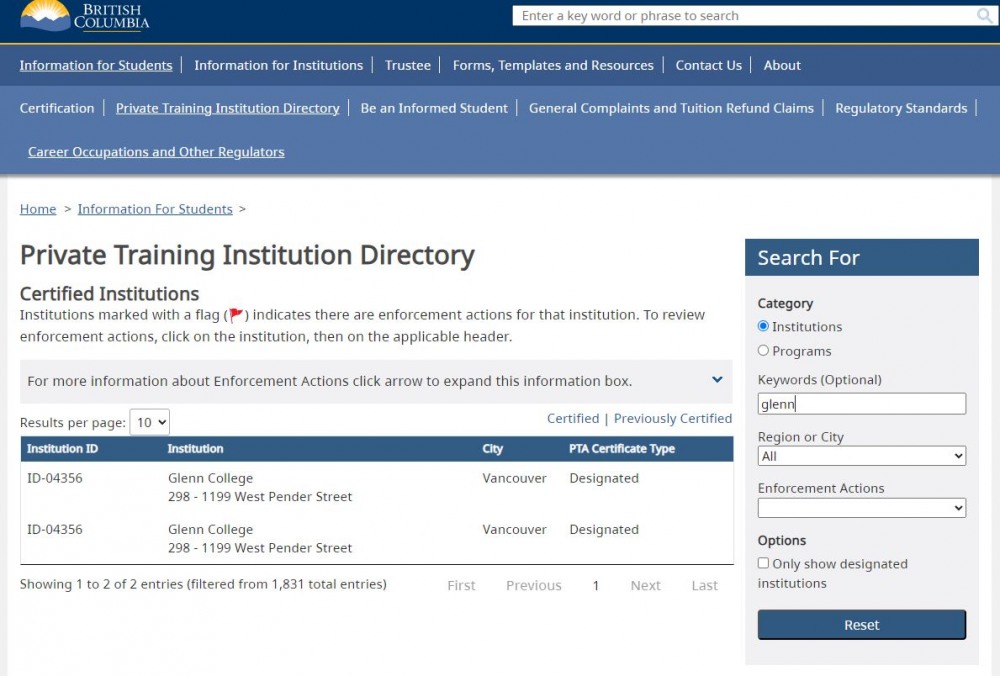
Task: Open Information for Institutions menu
Action: tap(278, 65)
